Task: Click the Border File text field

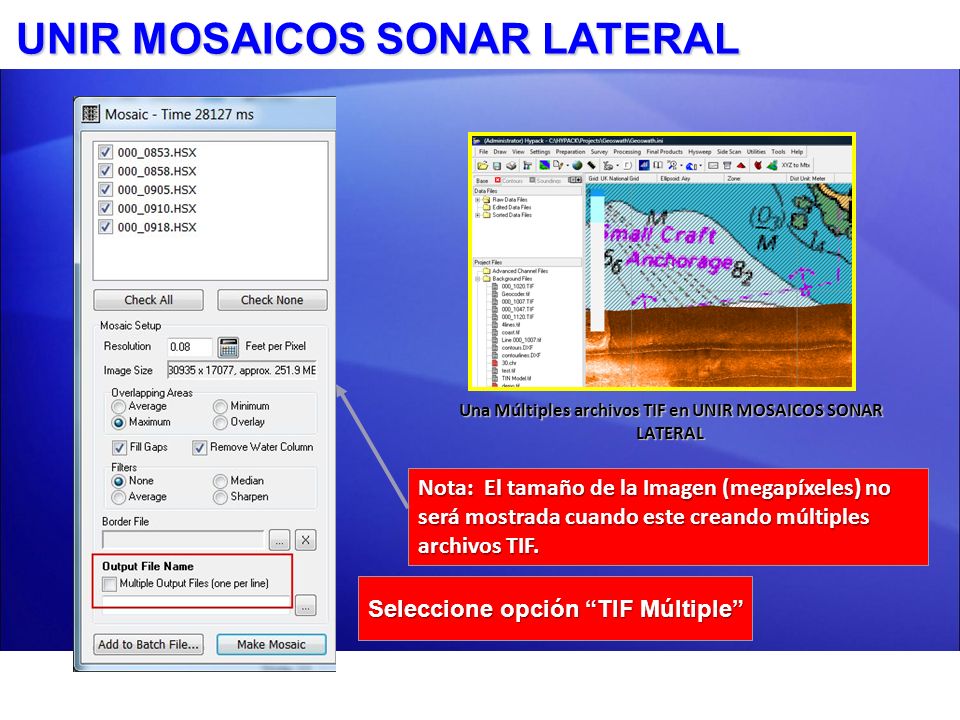Action: tap(183, 540)
